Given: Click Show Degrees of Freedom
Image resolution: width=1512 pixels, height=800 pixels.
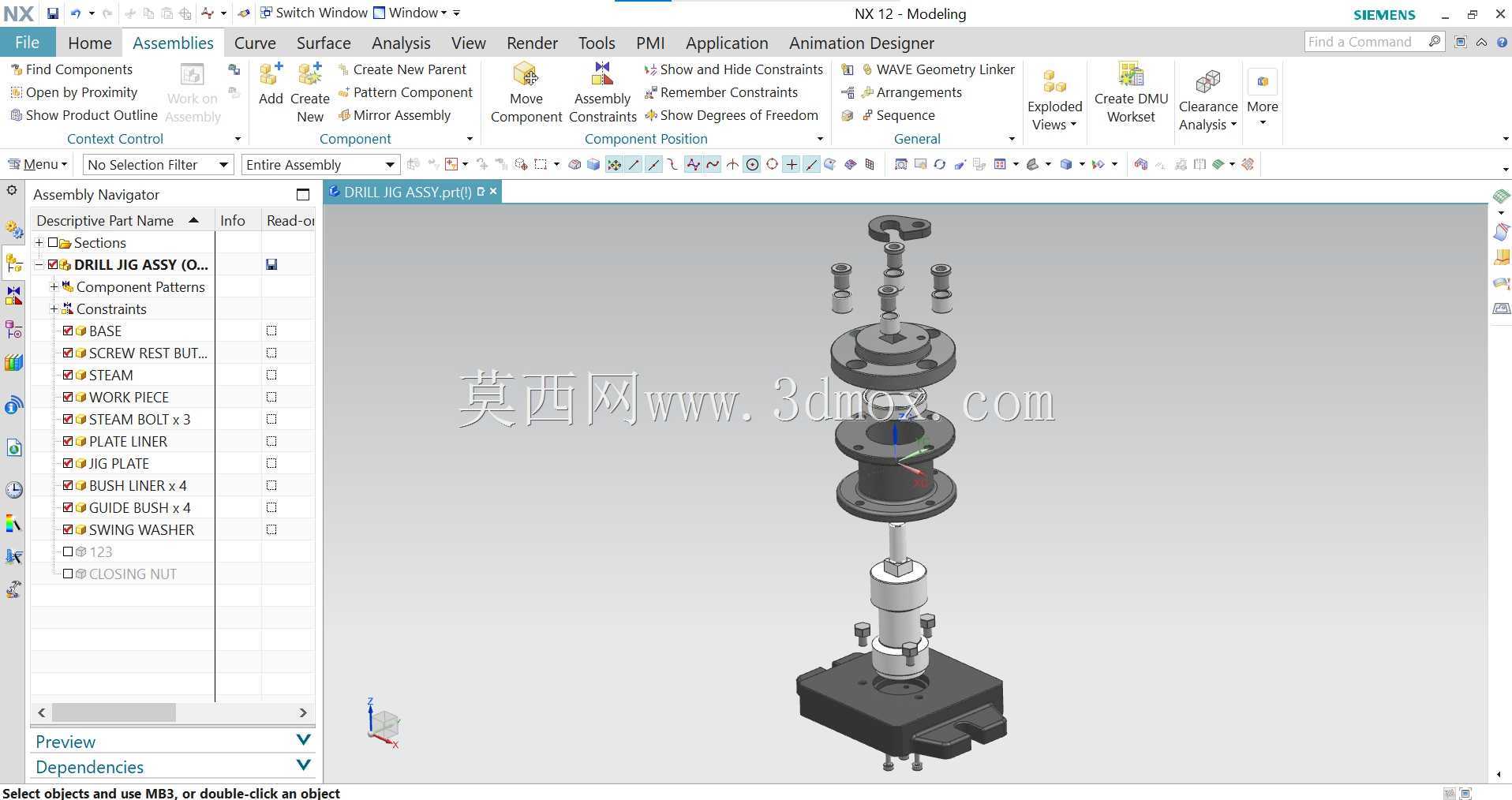Looking at the screenshot, I should 731,115.
